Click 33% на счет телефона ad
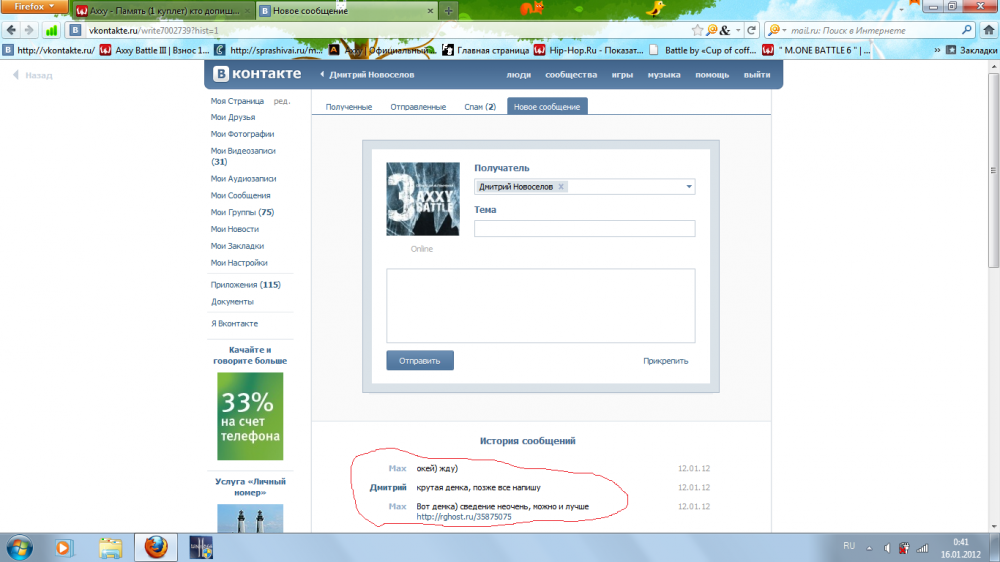 (250, 417)
